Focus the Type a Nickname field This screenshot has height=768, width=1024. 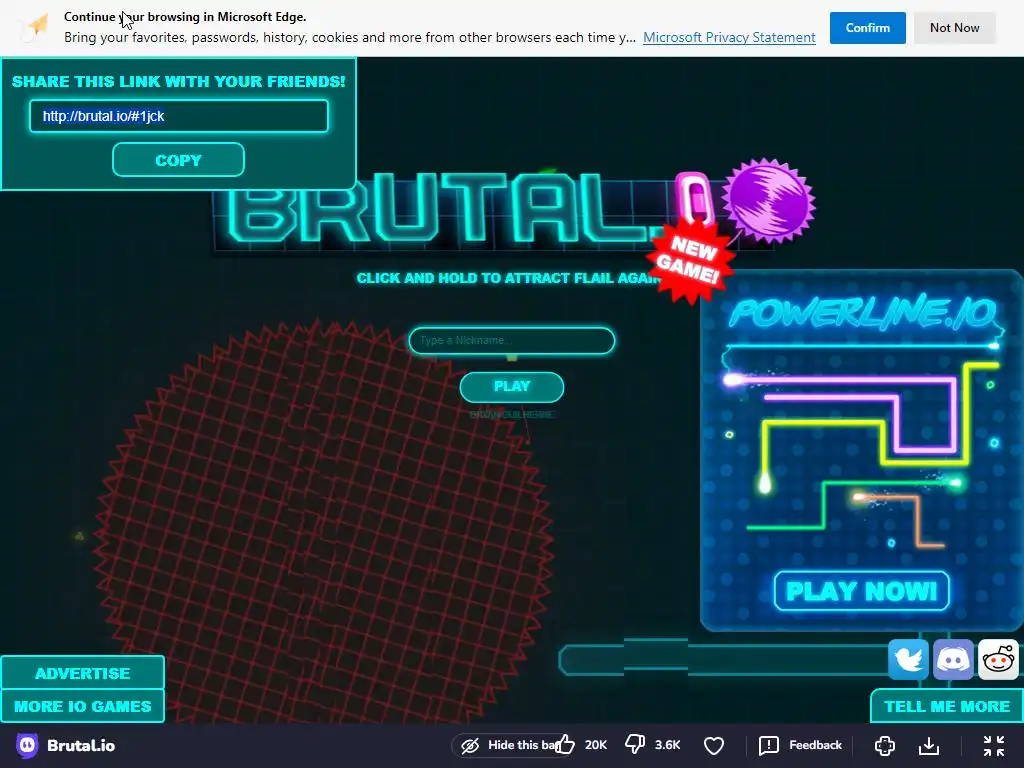tap(511, 340)
